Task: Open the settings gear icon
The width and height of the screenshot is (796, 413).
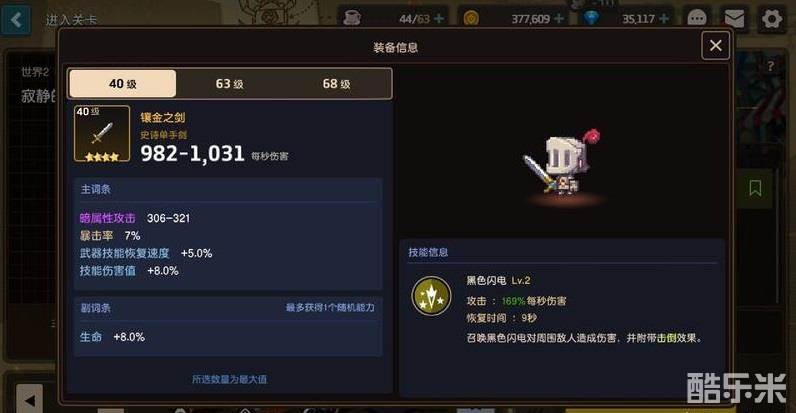Action: pyautogui.click(x=772, y=19)
